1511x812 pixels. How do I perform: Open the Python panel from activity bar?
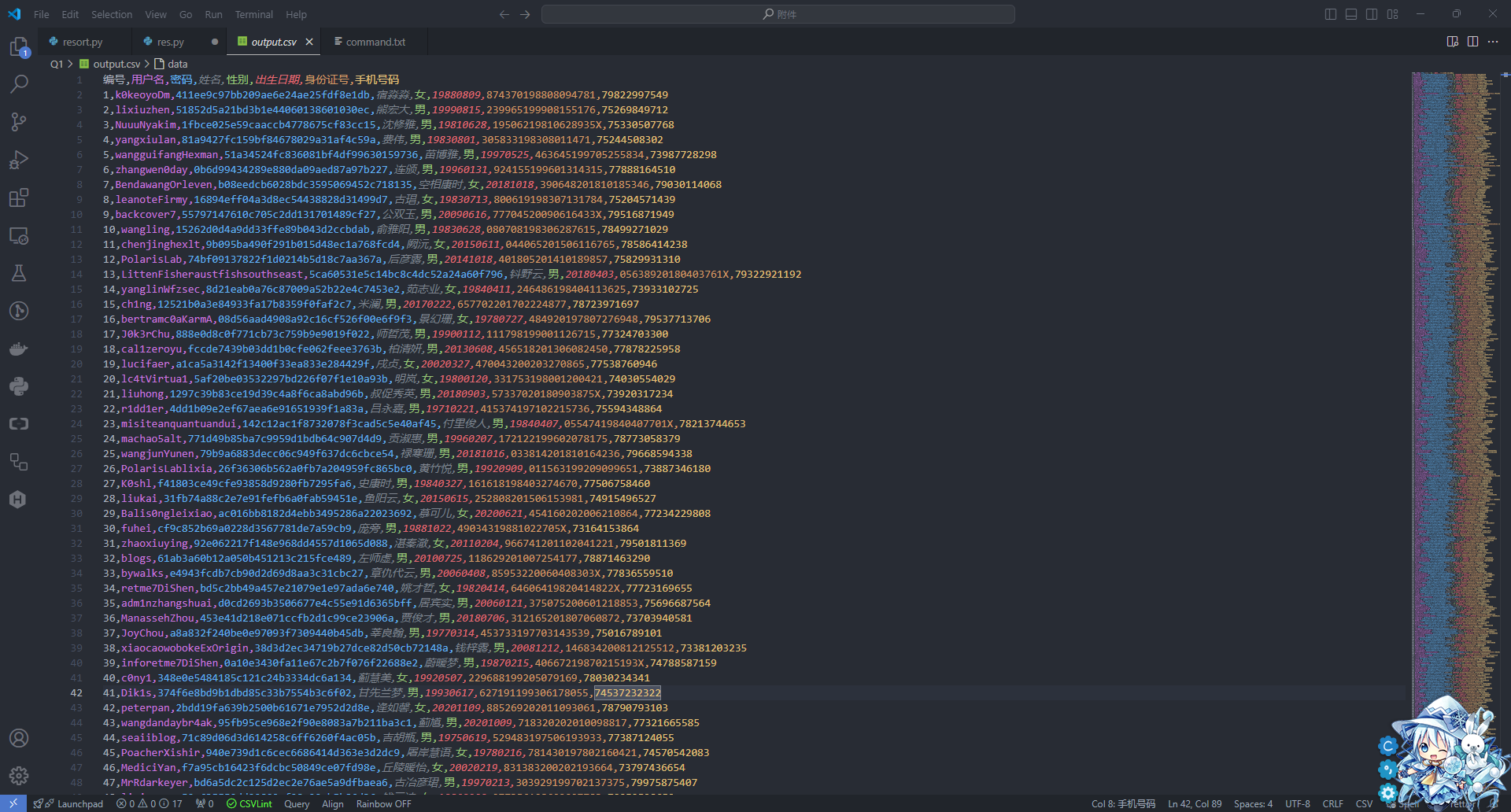coord(19,386)
